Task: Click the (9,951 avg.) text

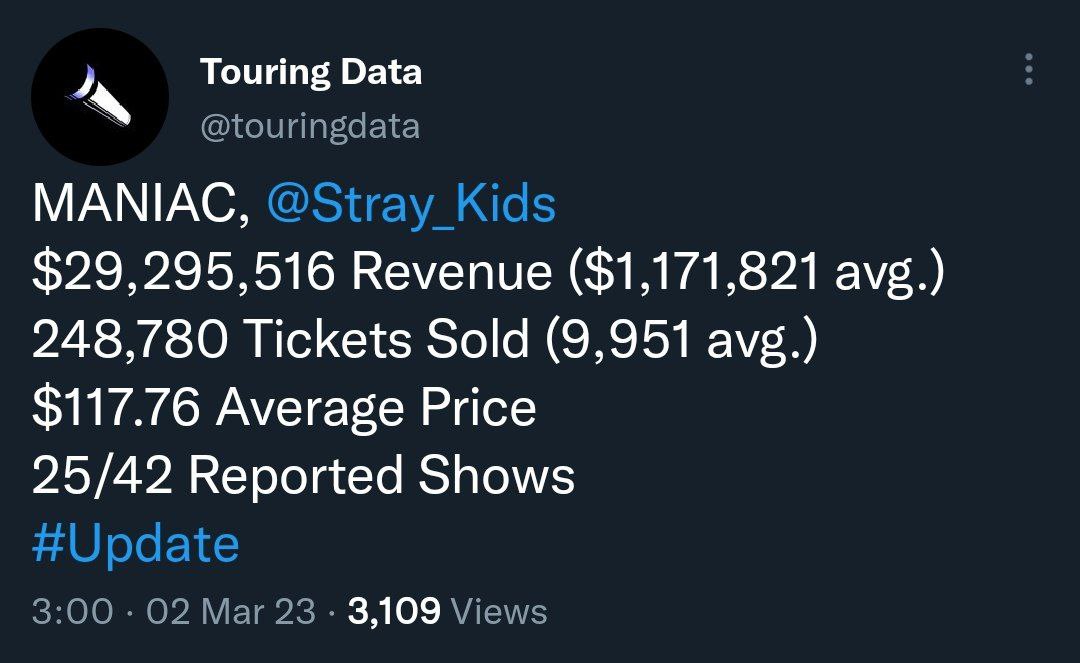Action: click(679, 341)
